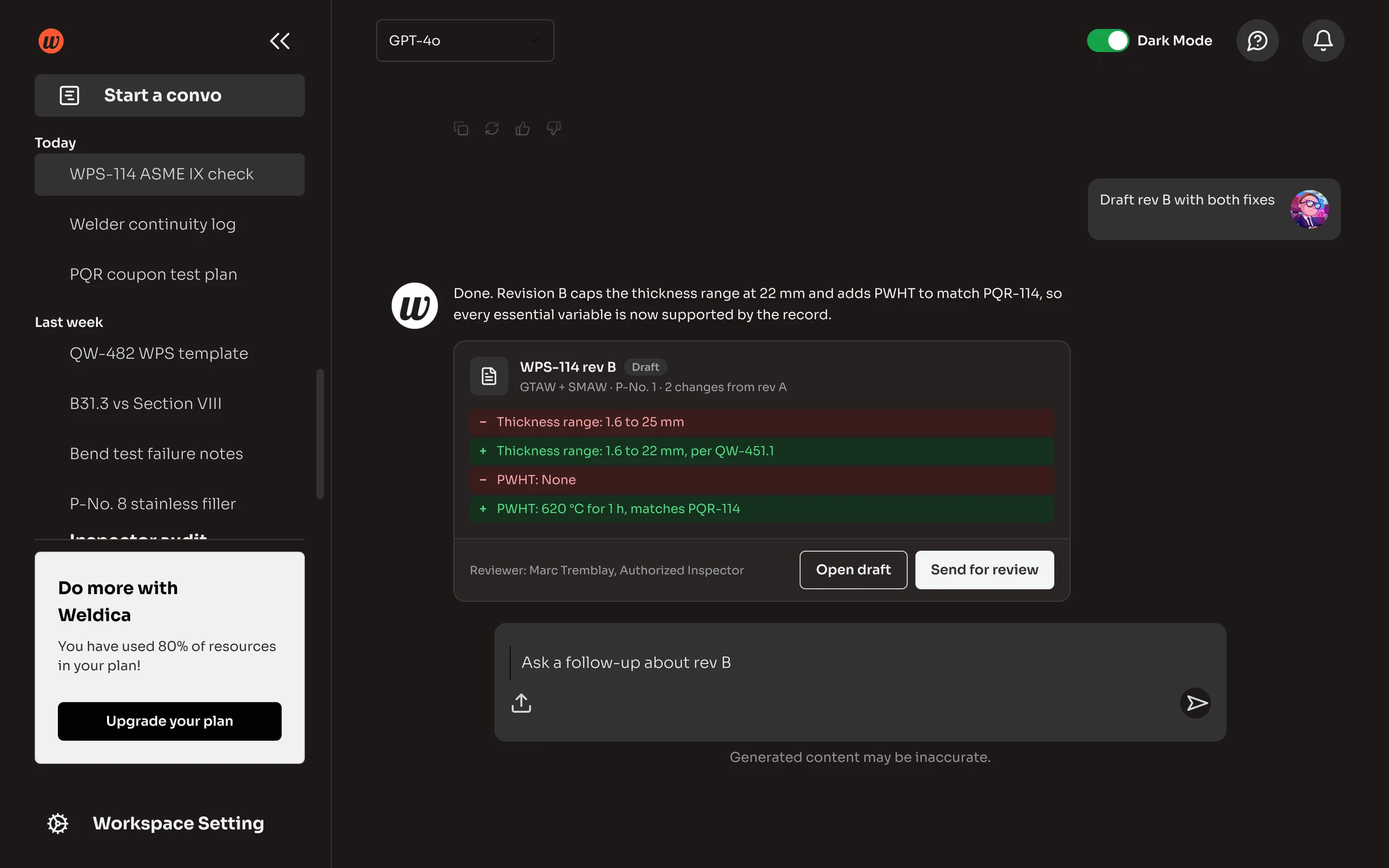Screen dimensions: 1389x868
Task: Click the Workspace Setting gear icon
Action: coord(58,823)
